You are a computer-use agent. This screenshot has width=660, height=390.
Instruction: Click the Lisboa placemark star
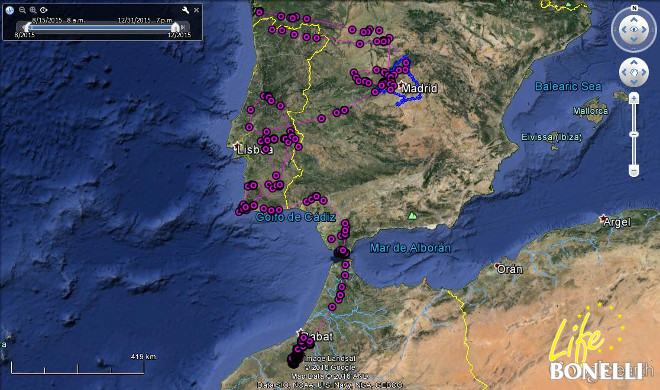pyautogui.click(x=237, y=145)
